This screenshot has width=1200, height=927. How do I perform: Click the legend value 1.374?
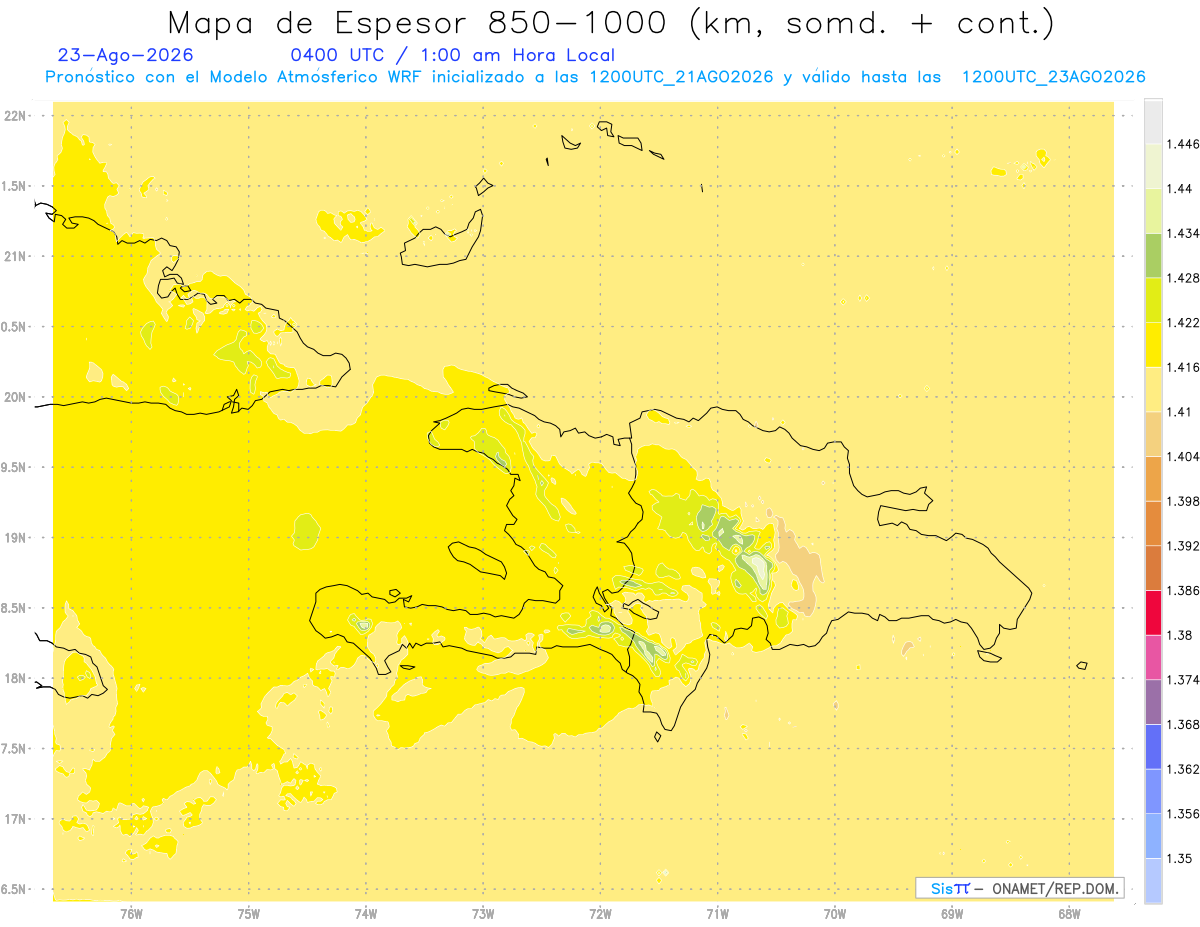click(1183, 680)
